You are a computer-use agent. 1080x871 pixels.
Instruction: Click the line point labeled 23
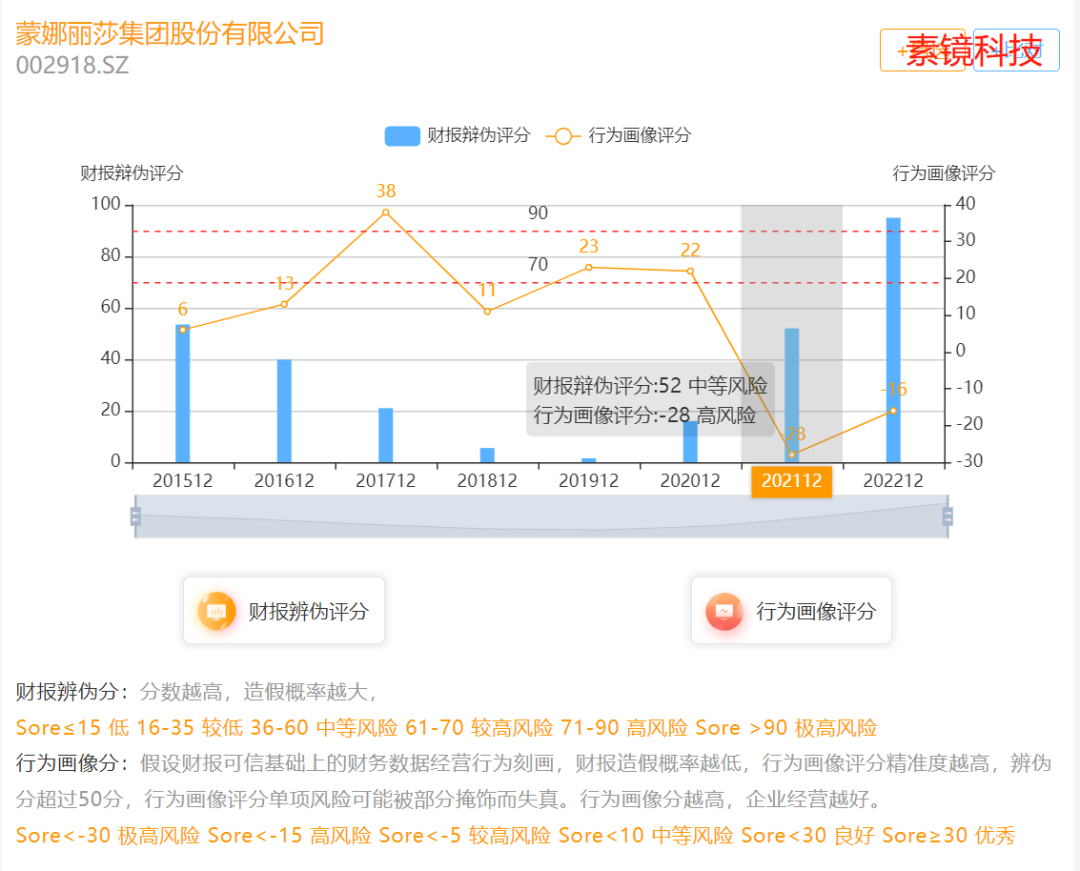pyautogui.click(x=589, y=267)
